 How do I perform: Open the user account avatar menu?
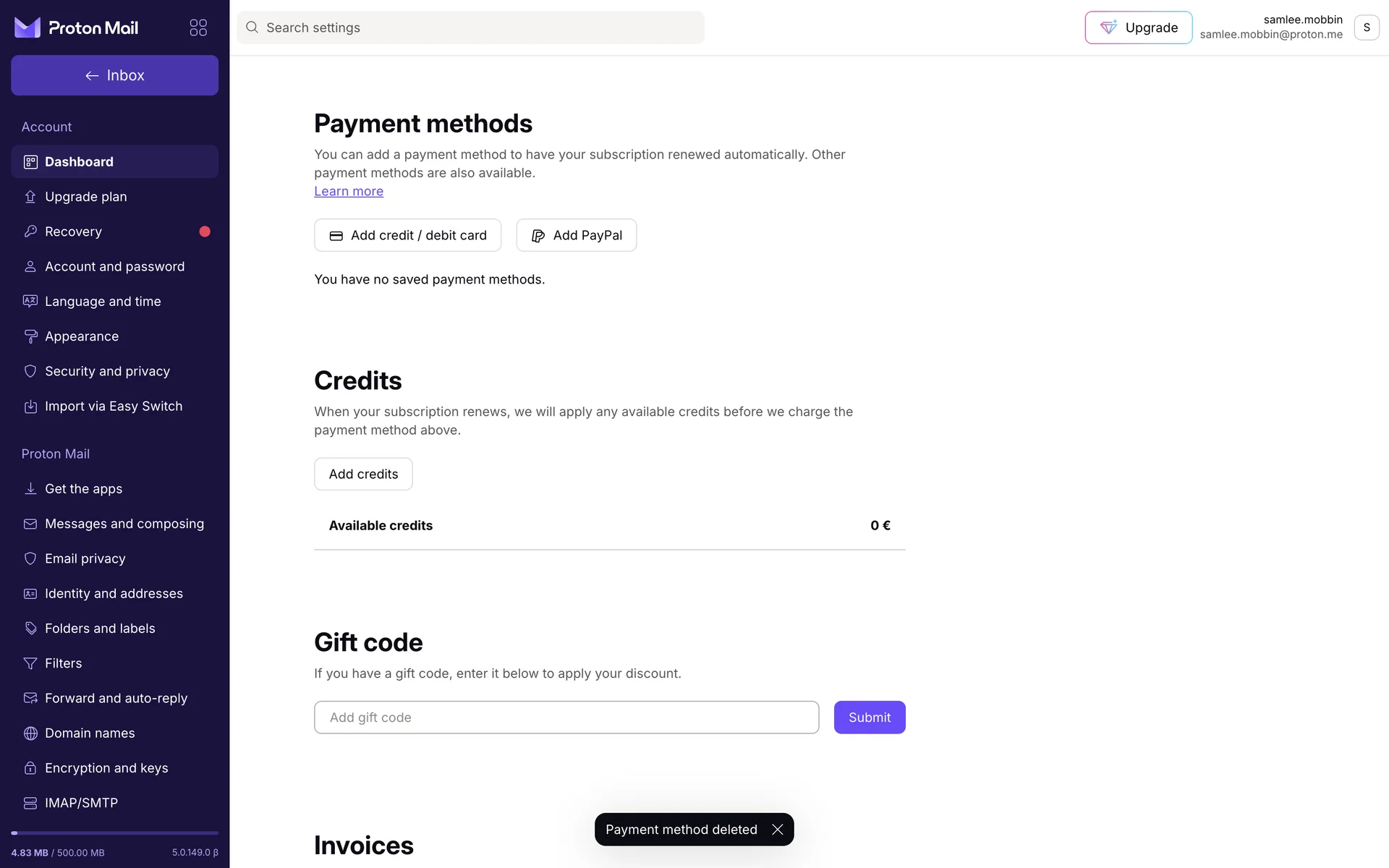1366,27
